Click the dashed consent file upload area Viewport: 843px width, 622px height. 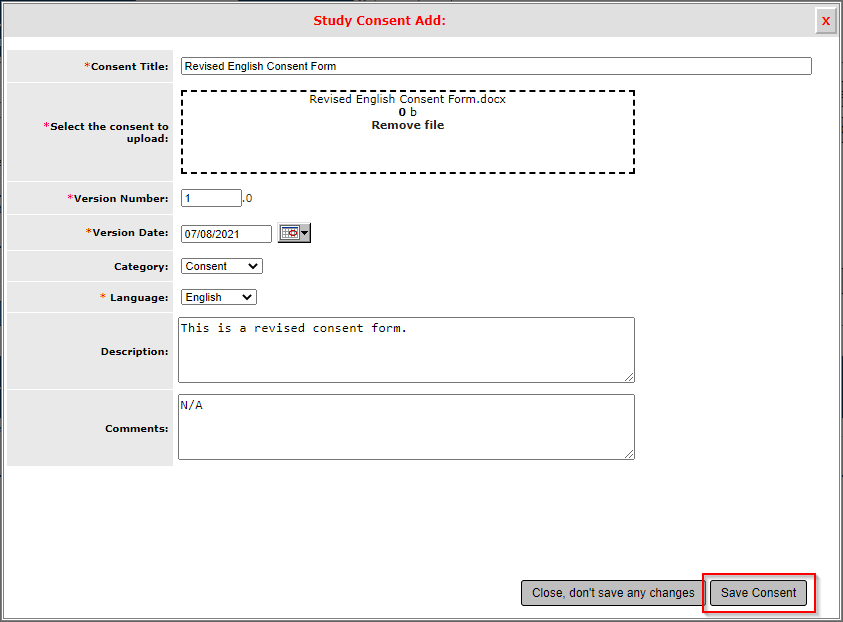[408, 132]
